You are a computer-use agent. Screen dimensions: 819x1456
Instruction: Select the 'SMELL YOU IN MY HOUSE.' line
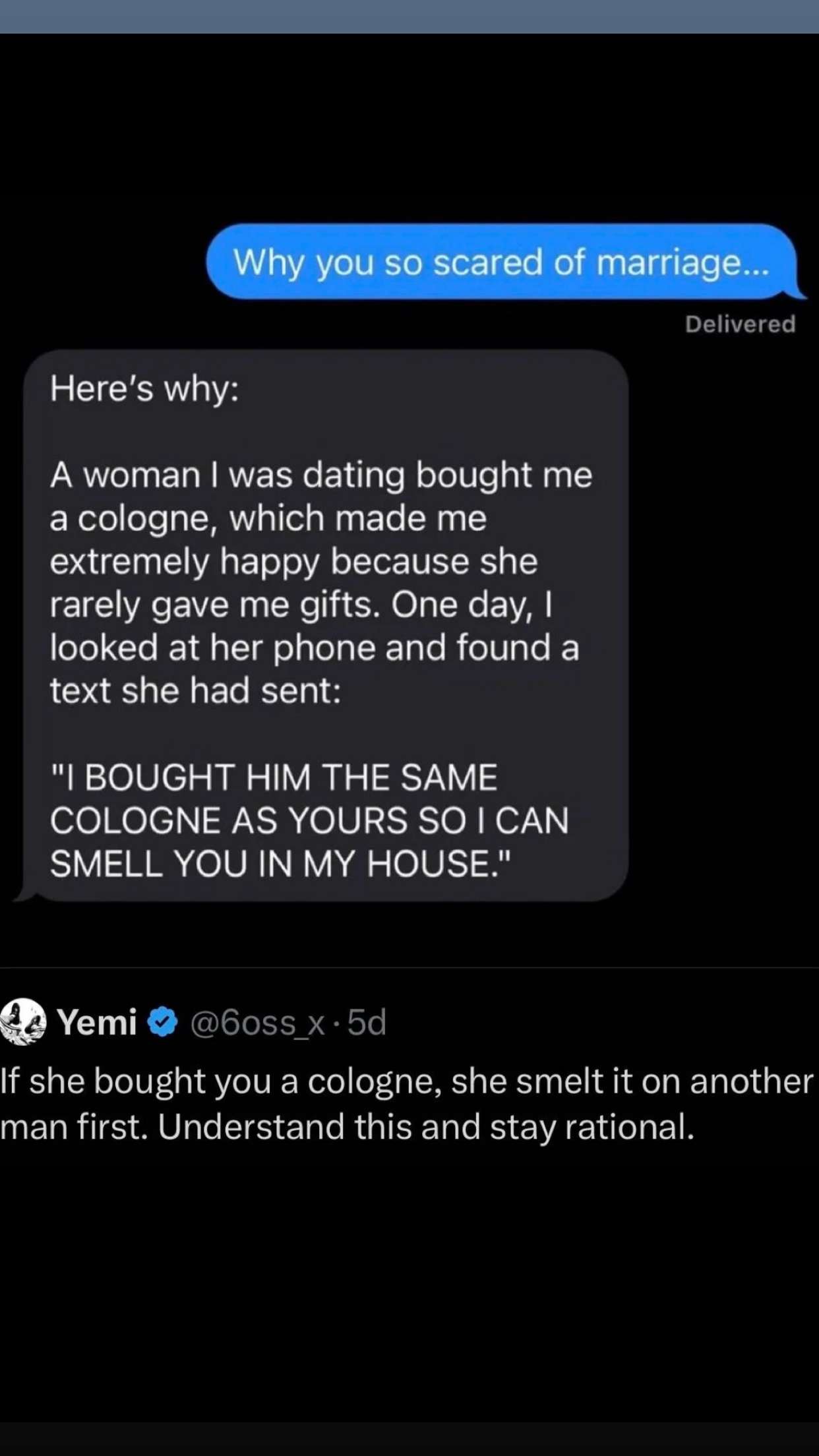point(280,863)
